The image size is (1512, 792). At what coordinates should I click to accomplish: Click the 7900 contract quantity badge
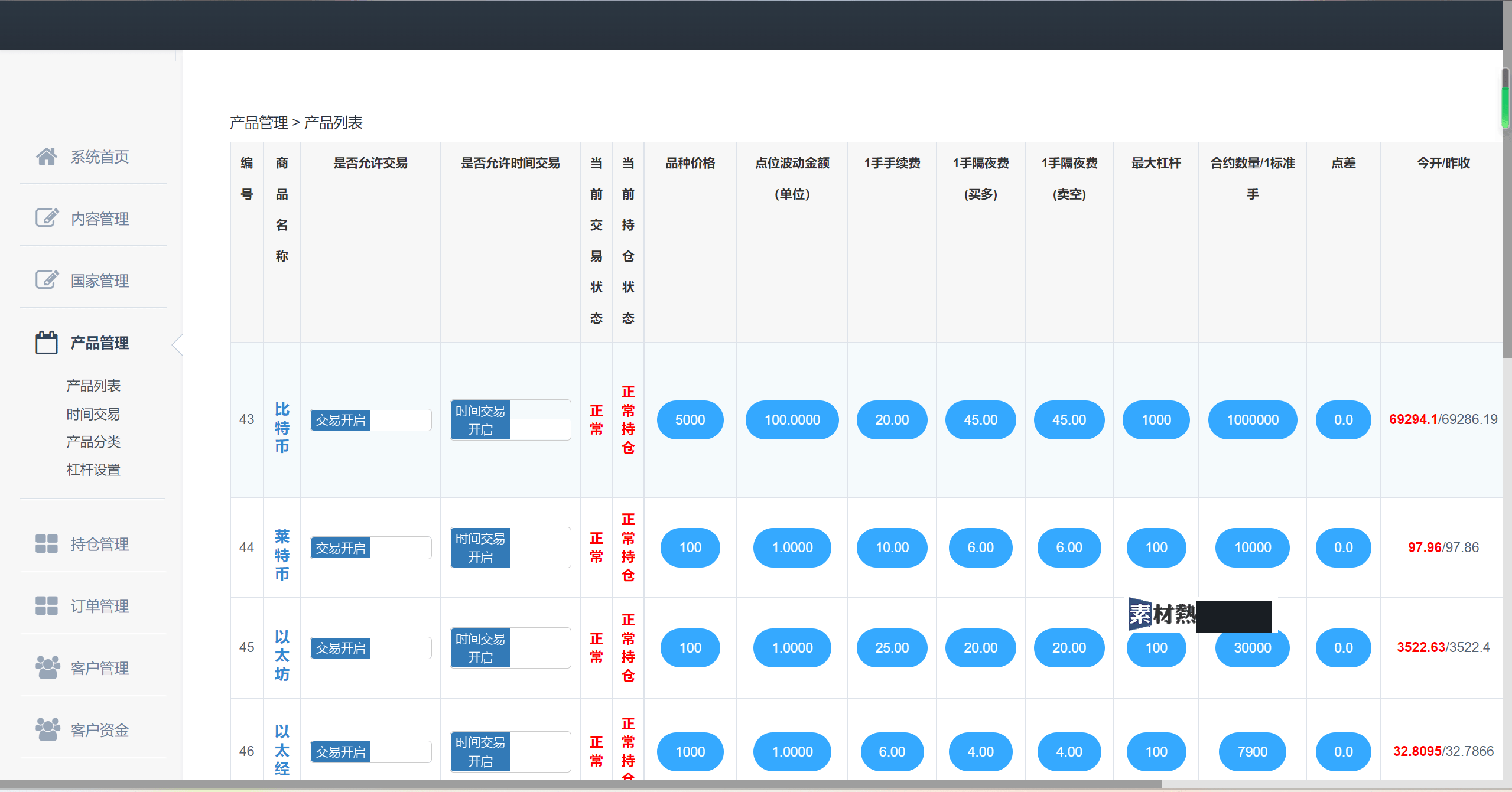click(x=1253, y=752)
